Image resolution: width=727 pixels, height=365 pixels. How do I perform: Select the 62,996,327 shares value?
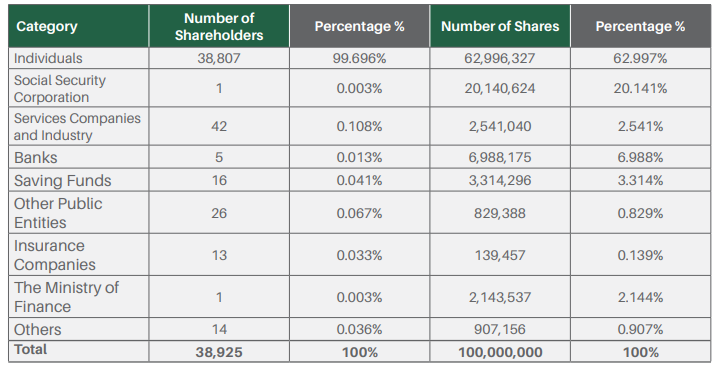[x=500, y=58]
